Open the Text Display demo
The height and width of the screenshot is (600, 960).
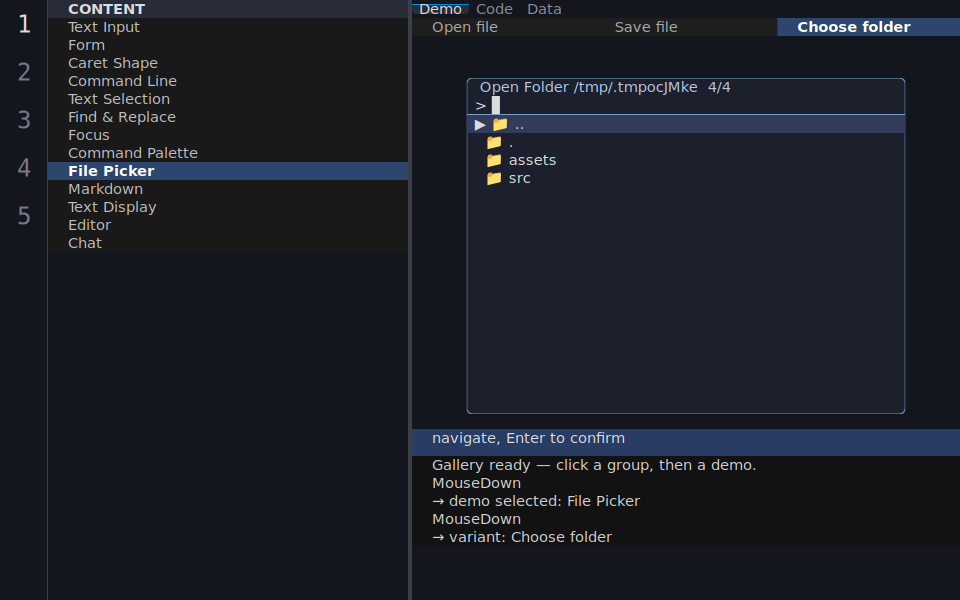(228, 207)
